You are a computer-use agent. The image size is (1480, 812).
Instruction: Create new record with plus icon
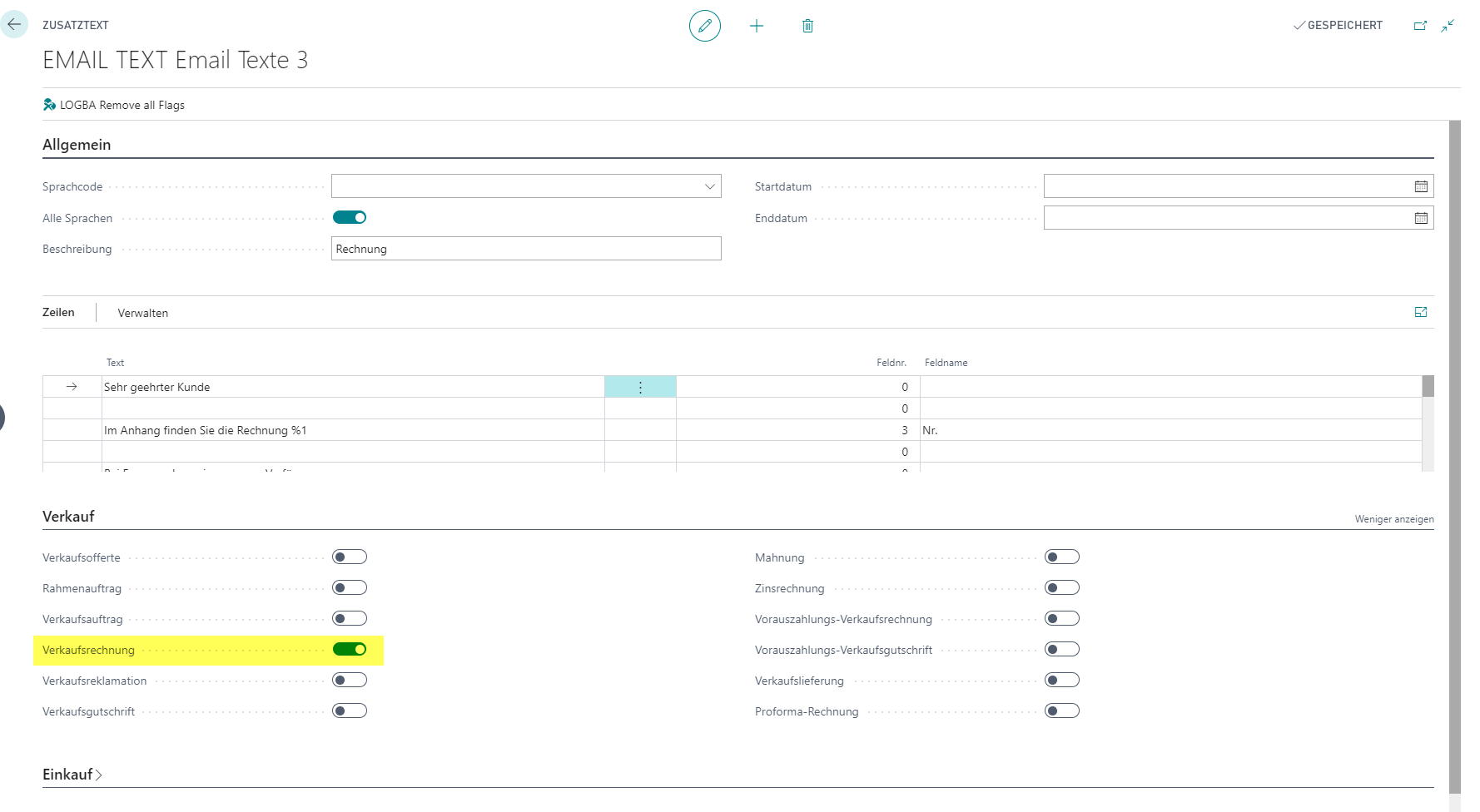(757, 26)
